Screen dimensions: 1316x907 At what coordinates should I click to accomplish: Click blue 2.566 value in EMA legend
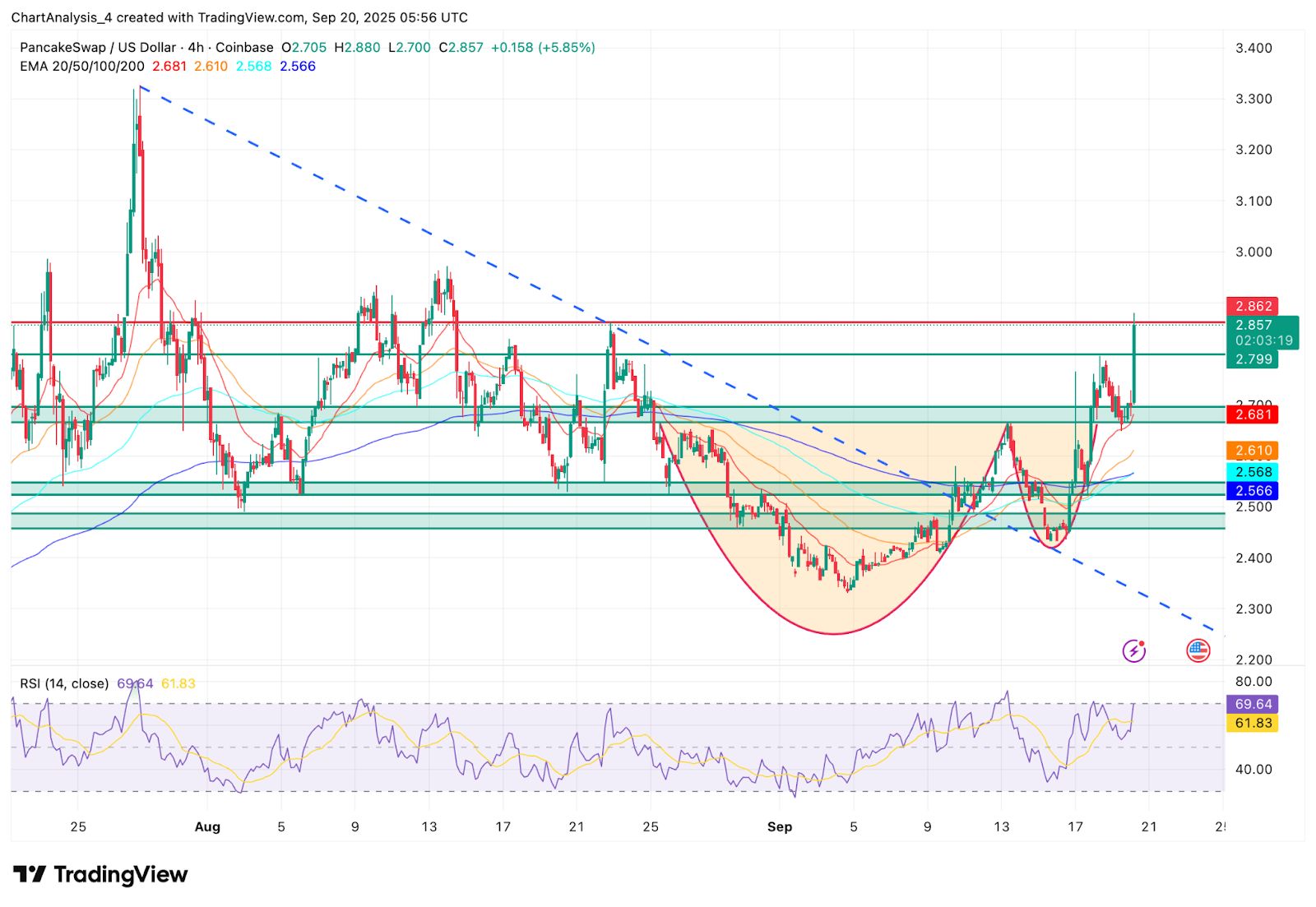coord(298,67)
